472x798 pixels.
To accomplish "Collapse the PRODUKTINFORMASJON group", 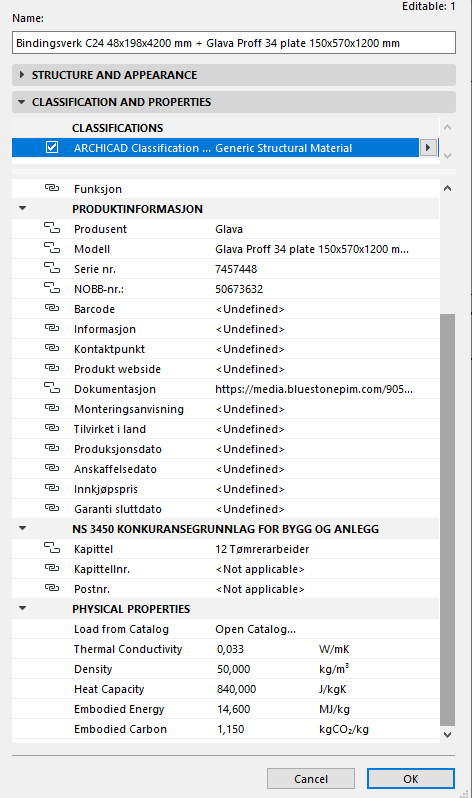I will point(22,208).
